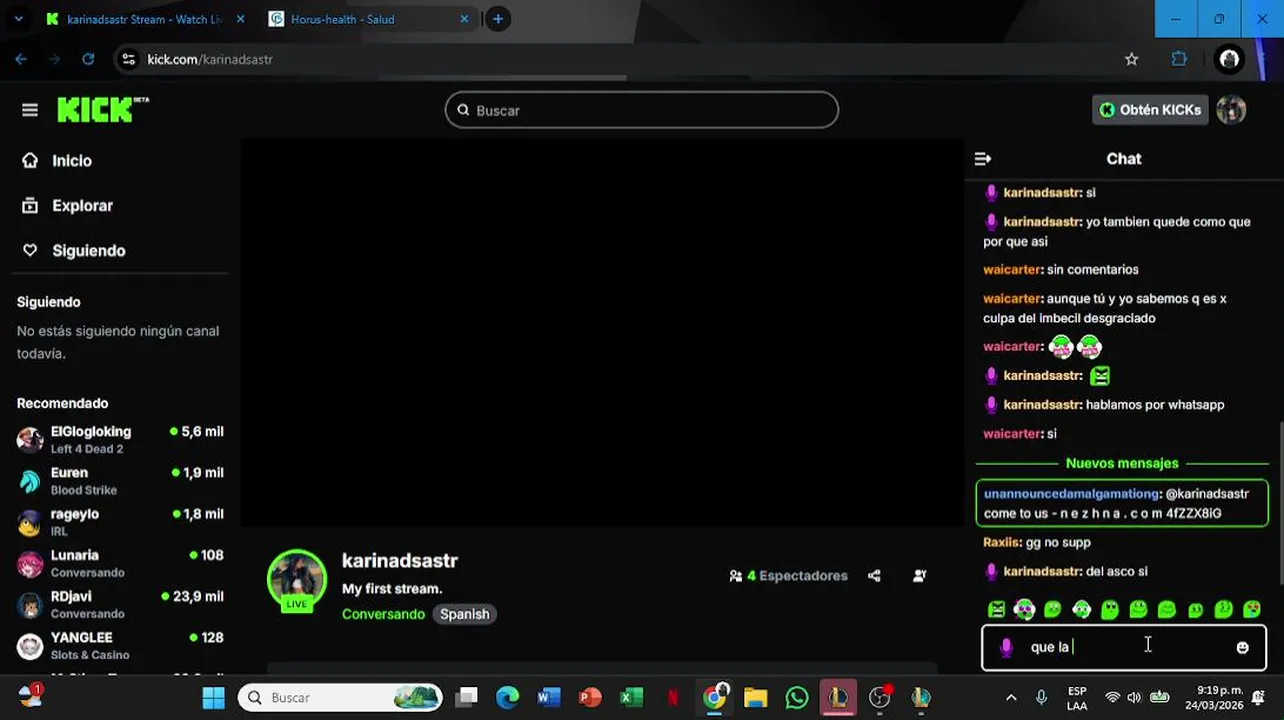The height and width of the screenshot is (720, 1284).
Task: Click the KICK logo
Action: click(x=103, y=109)
